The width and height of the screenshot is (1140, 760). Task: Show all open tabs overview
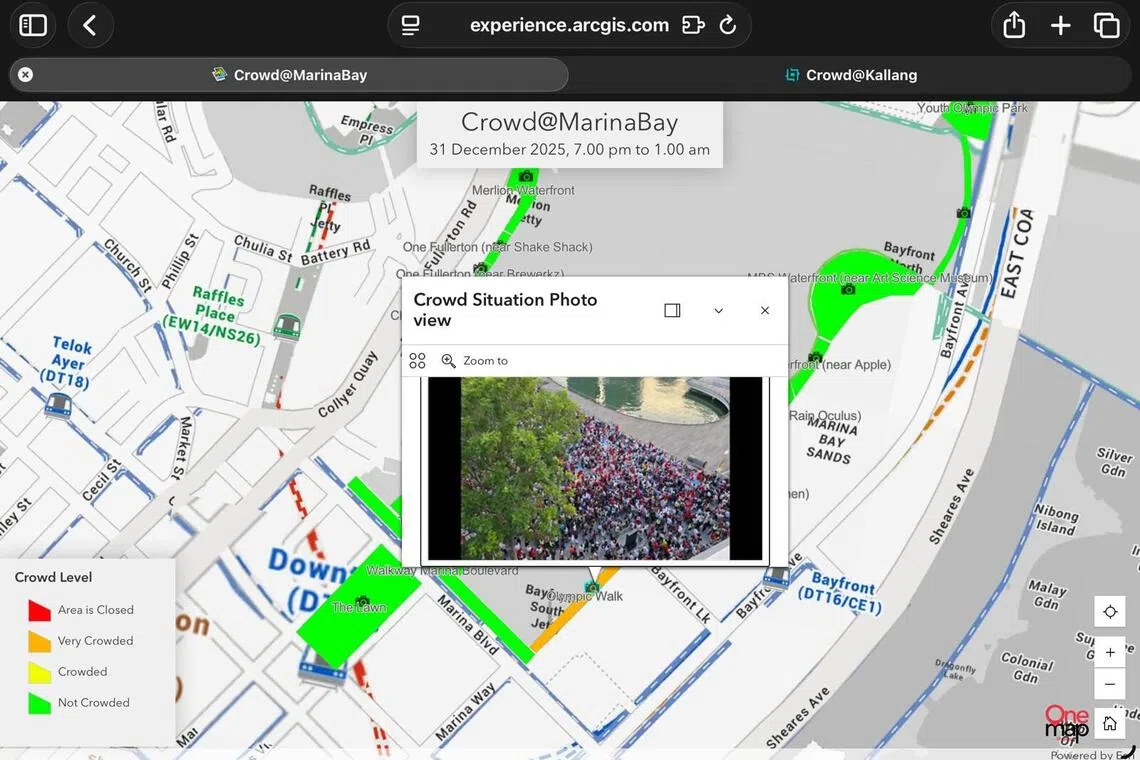tap(1106, 25)
